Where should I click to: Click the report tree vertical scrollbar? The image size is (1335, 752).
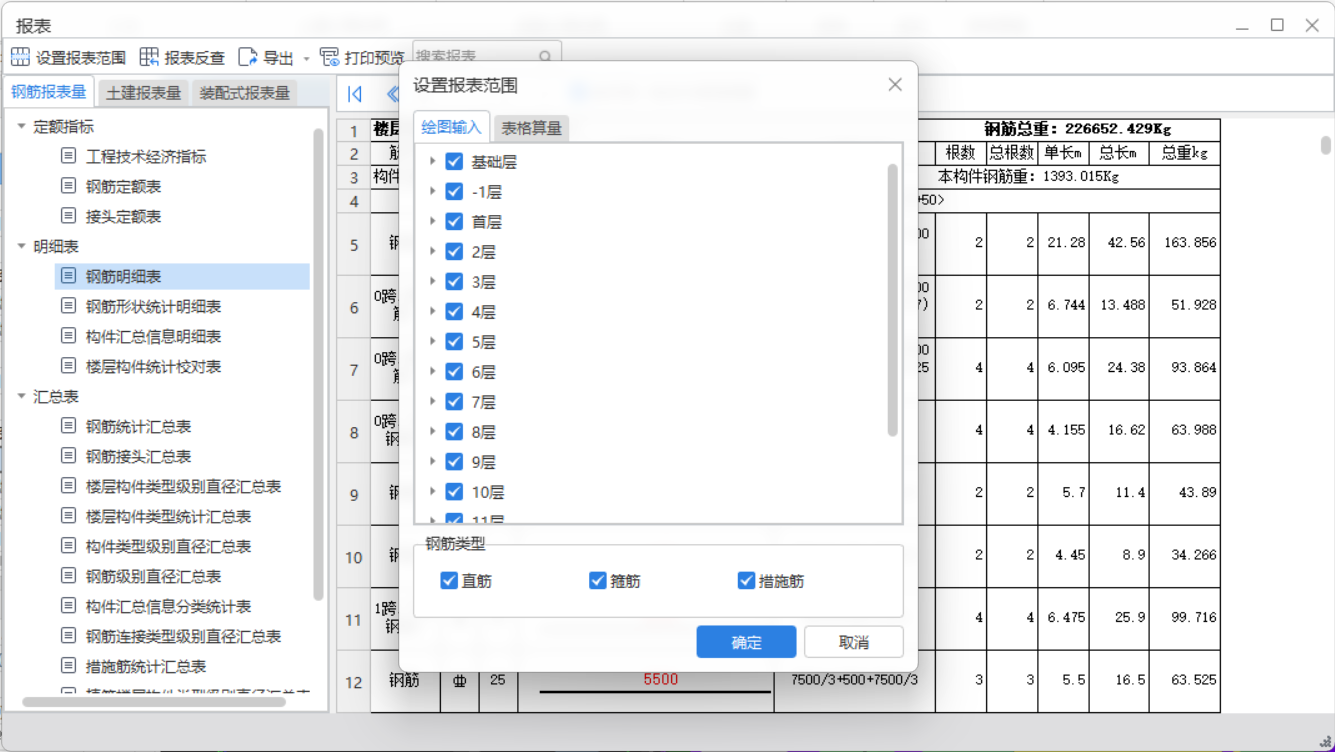(318, 365)
